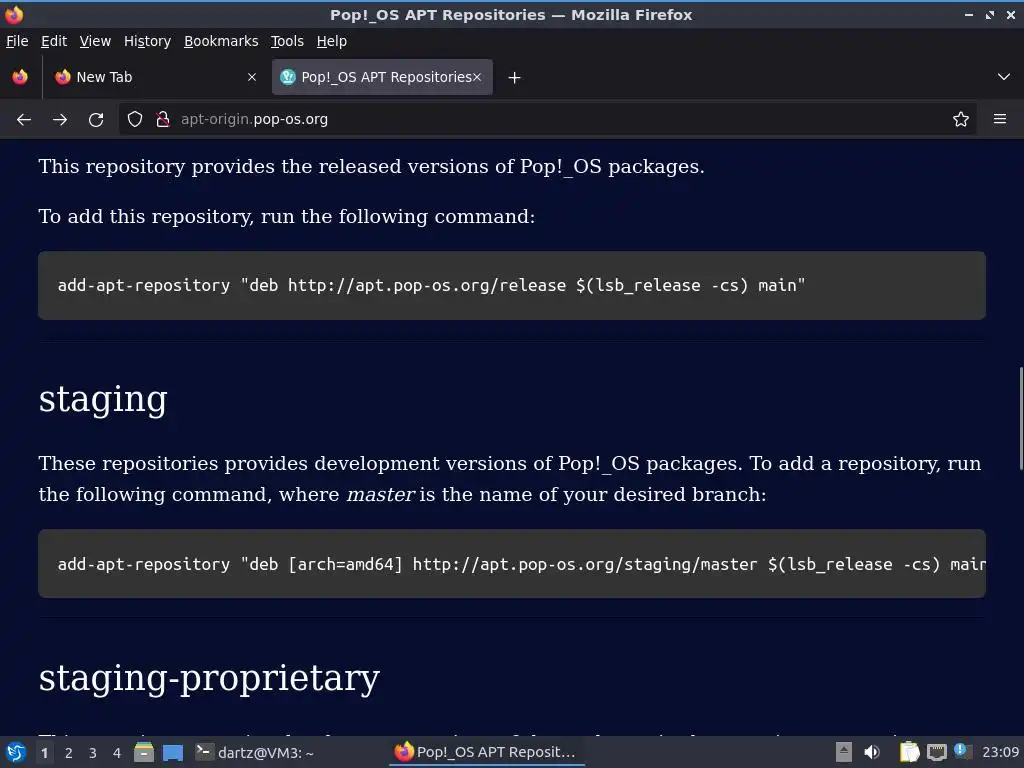
Task: Open clipboard manager tray icon
Action: (x=909, y=752)
